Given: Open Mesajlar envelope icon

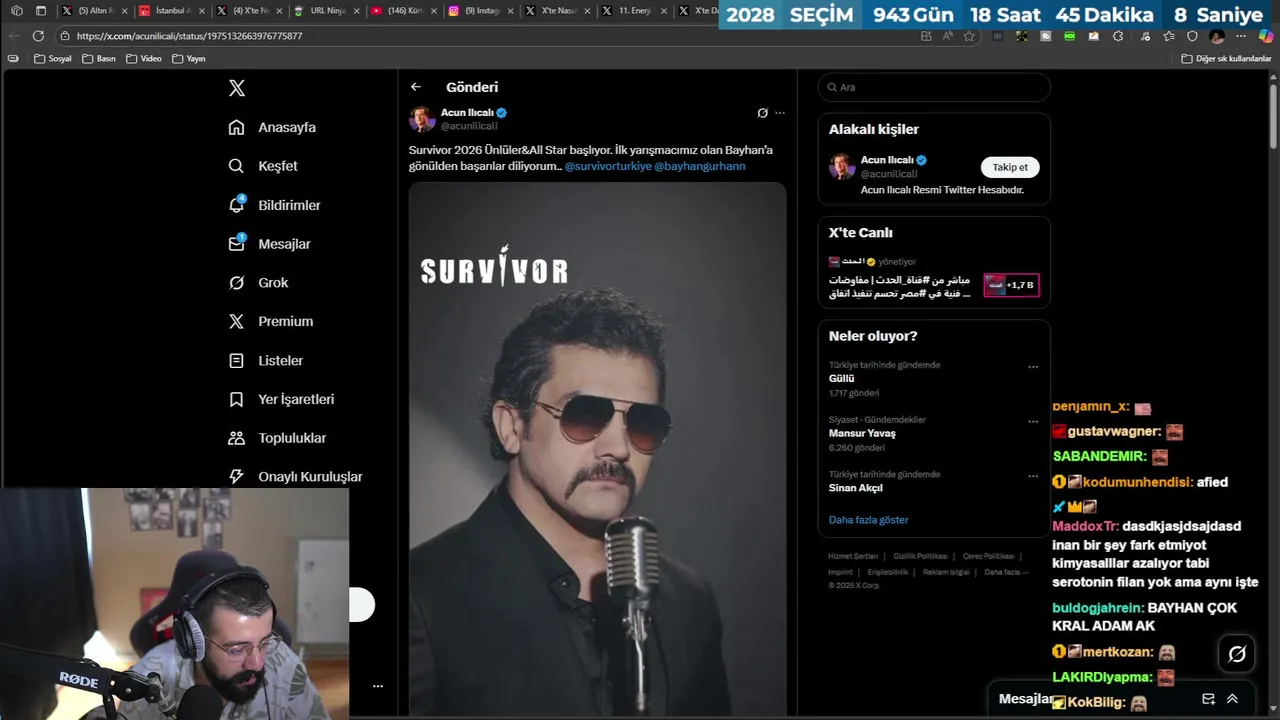Looking at the screenshot, I should [236, 244].
